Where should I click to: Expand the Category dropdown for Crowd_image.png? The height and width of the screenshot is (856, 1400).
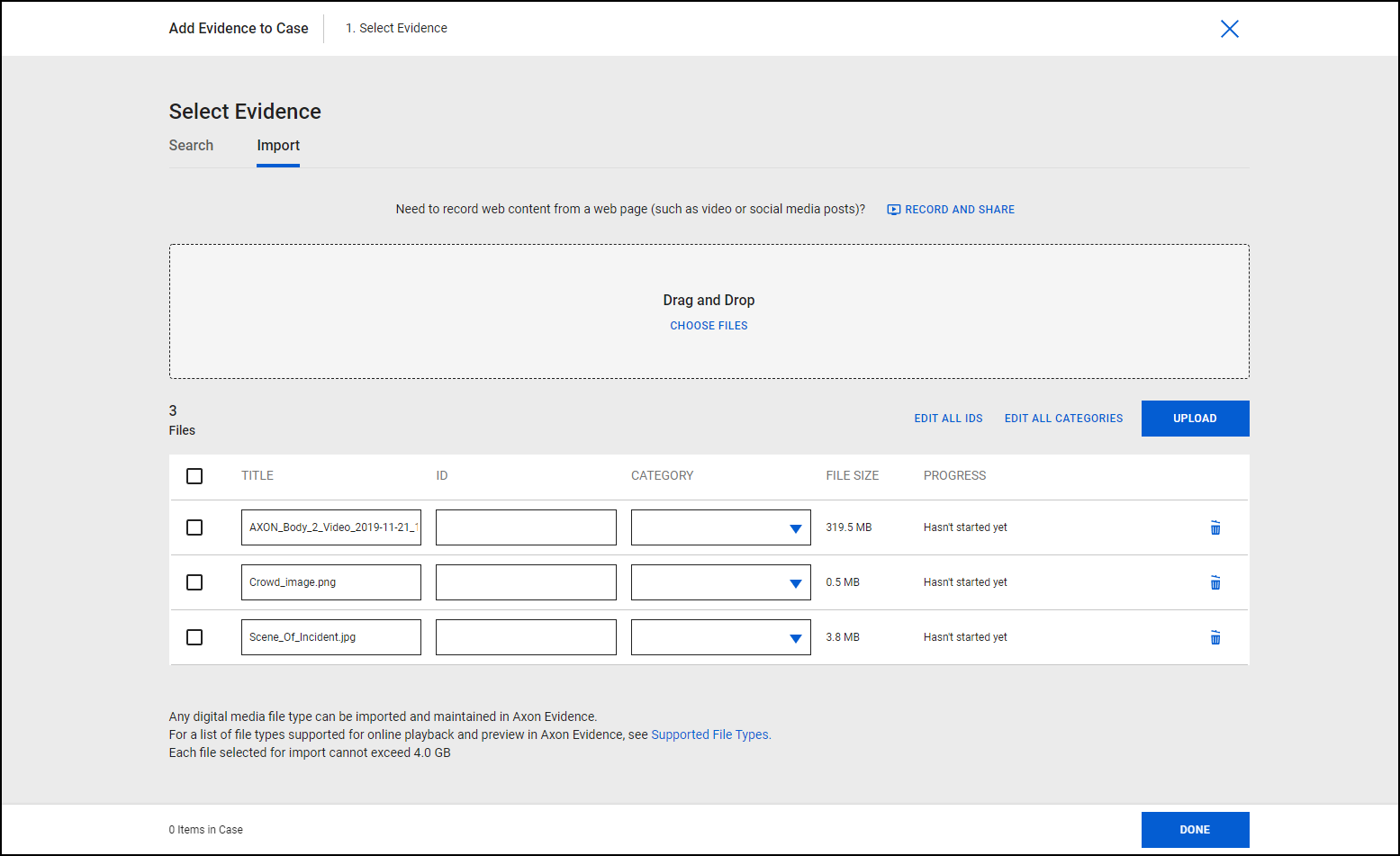[x=795, y=582]
